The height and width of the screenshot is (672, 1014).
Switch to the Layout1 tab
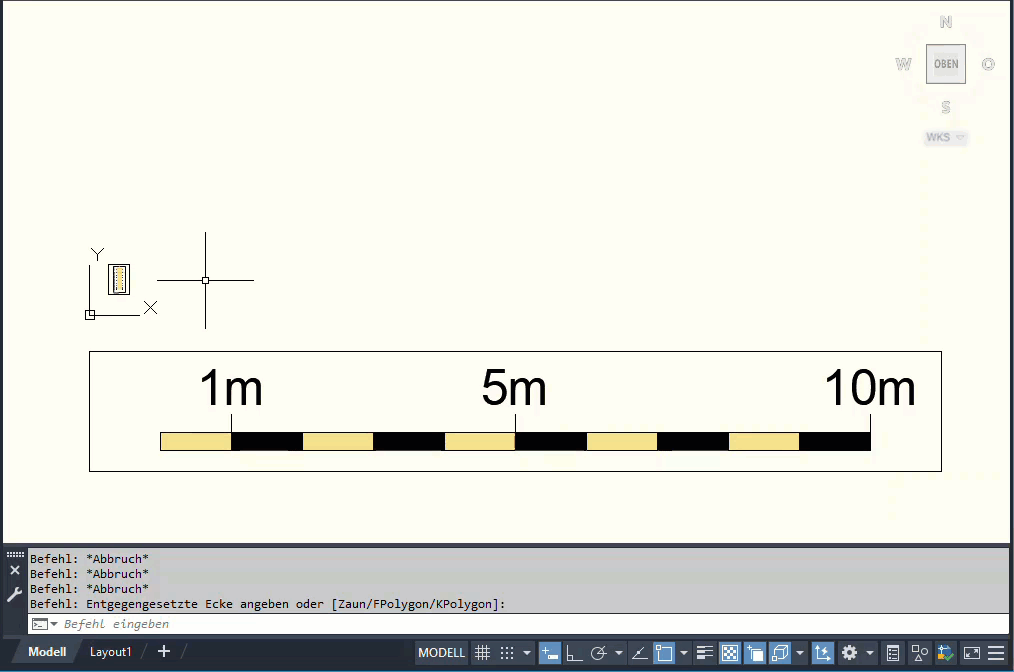pos(110,652)
